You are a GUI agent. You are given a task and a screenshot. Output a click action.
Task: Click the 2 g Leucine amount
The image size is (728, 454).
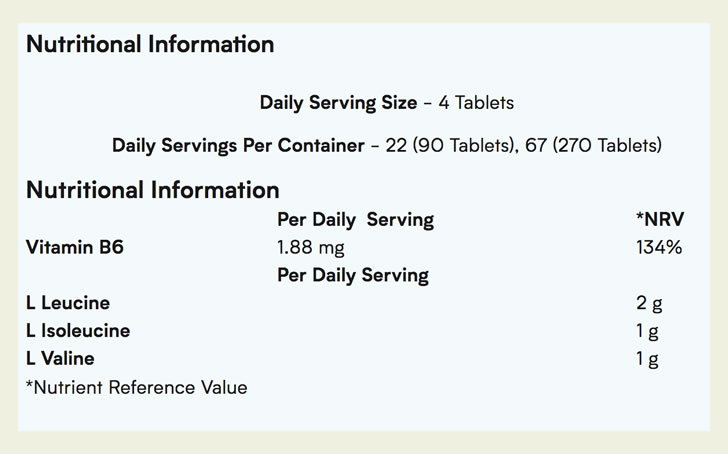[648, 303]
